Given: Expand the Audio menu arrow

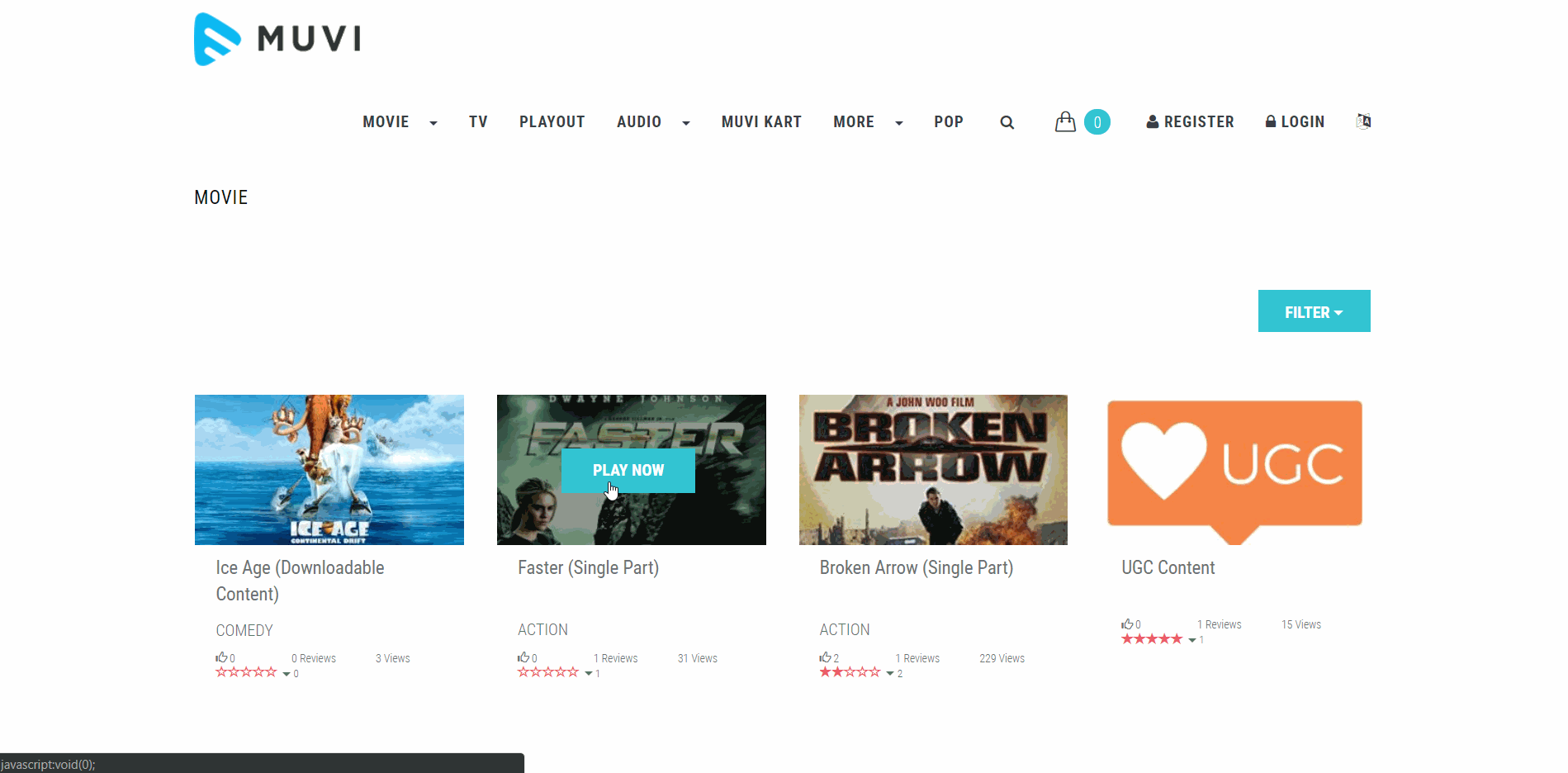Looking at the screenshot, I should point(686,123).
